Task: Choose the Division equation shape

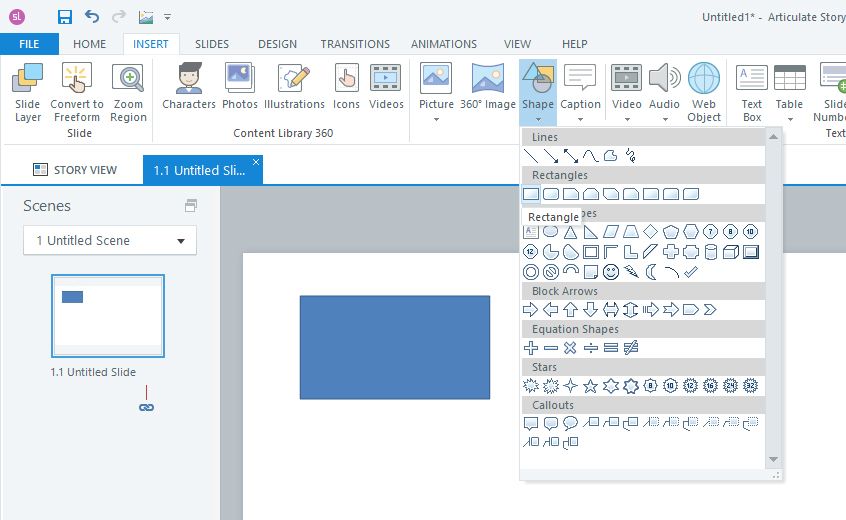Action: (591, 348)
